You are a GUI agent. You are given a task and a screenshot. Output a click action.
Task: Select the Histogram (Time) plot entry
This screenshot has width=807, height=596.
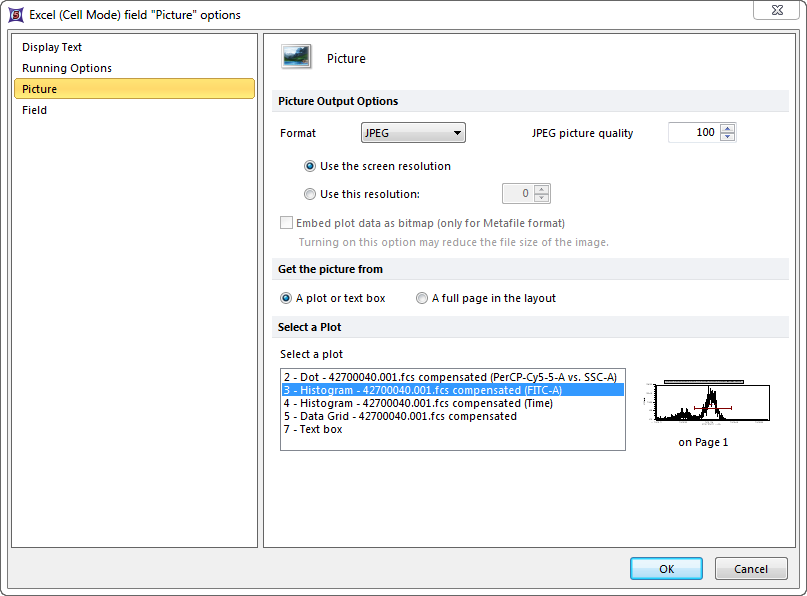click(x=418, y=403)
